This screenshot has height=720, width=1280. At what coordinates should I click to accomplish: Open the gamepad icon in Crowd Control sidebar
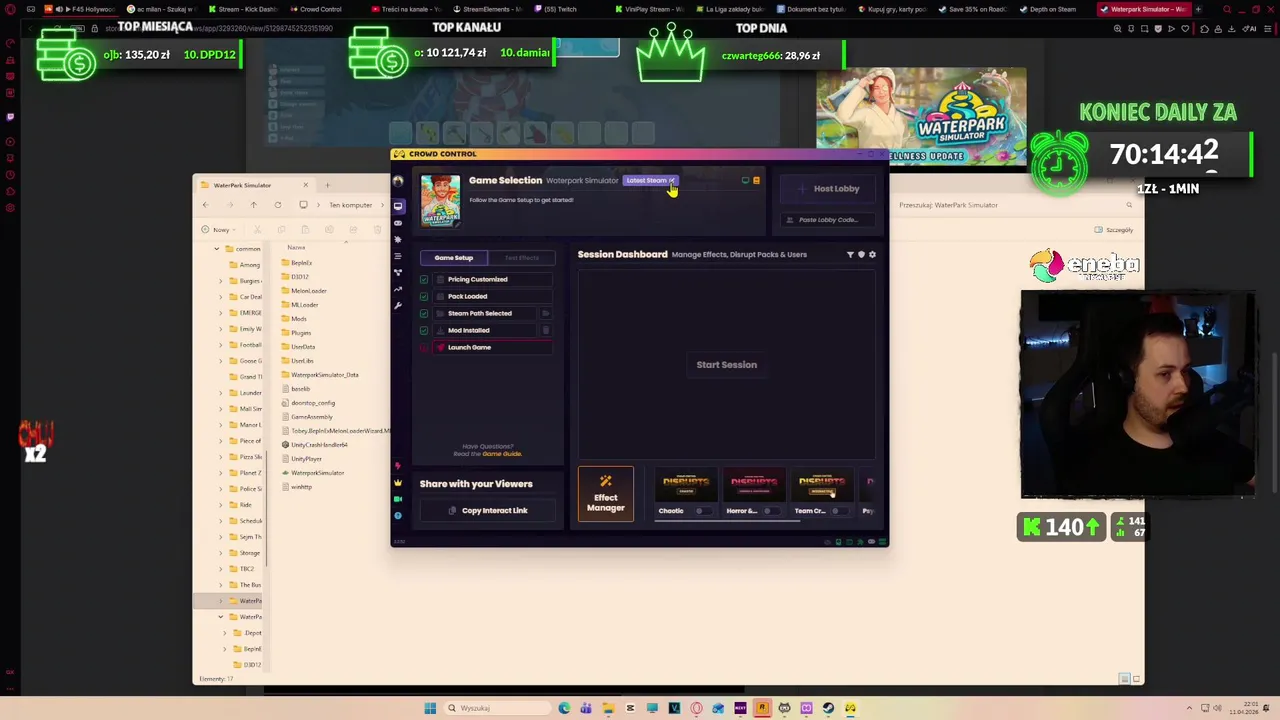[398, 223]
